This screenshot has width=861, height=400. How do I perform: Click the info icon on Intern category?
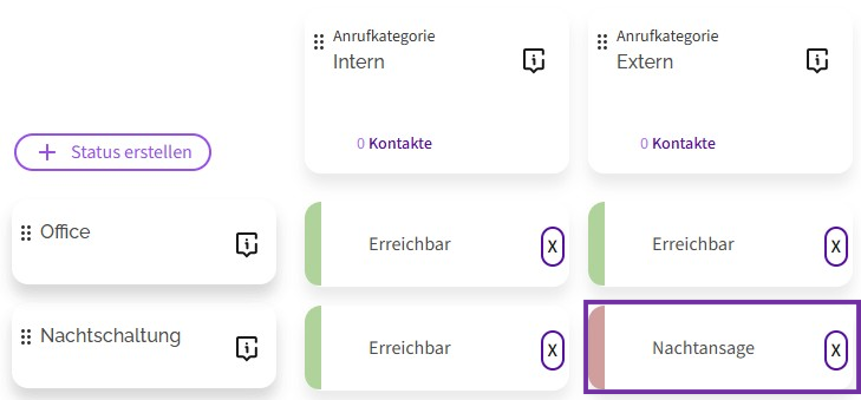coord(535,62)
